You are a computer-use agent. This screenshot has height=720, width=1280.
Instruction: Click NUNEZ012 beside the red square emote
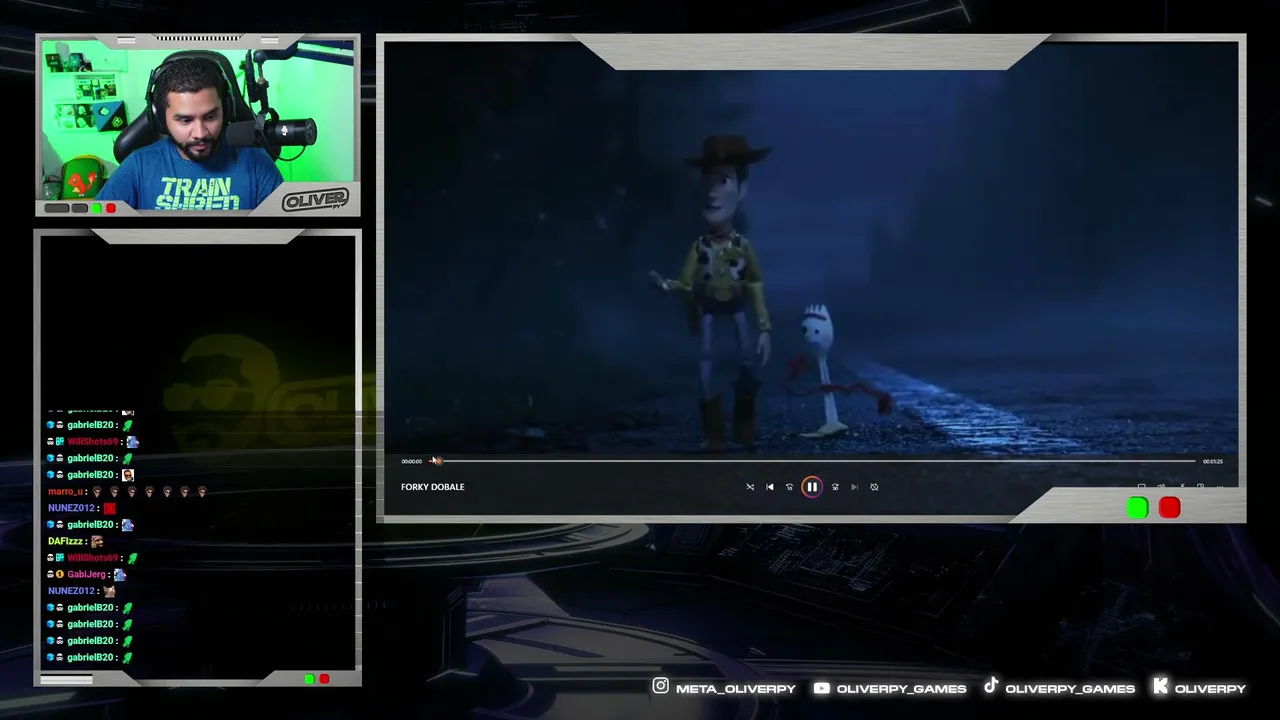[71, 508]
